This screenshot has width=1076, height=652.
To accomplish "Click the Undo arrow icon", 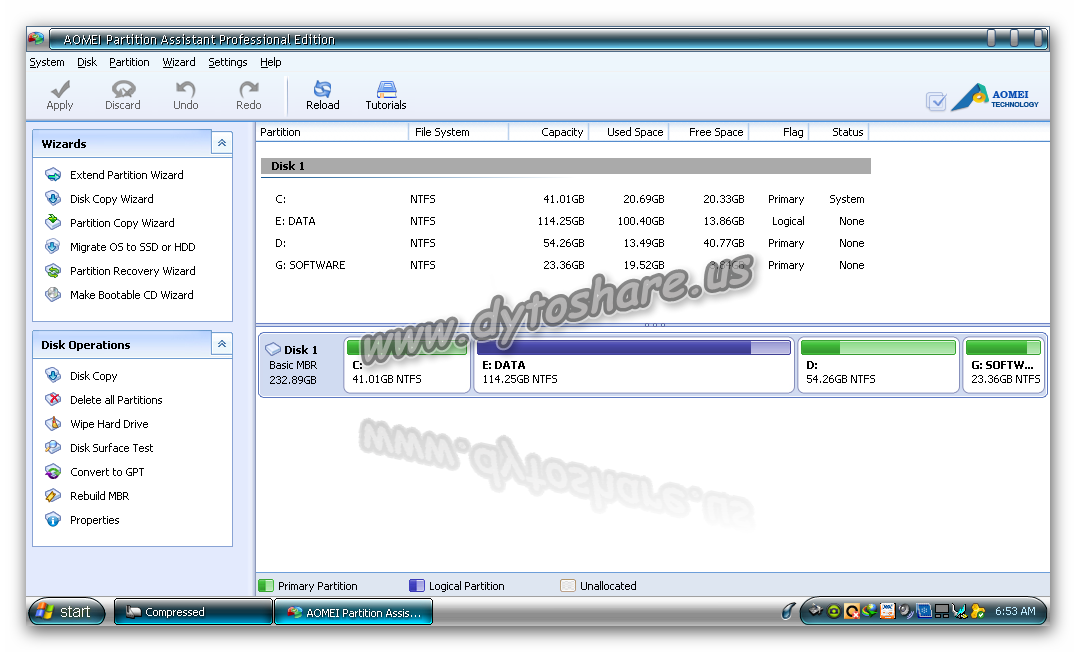I will [185, 89].
